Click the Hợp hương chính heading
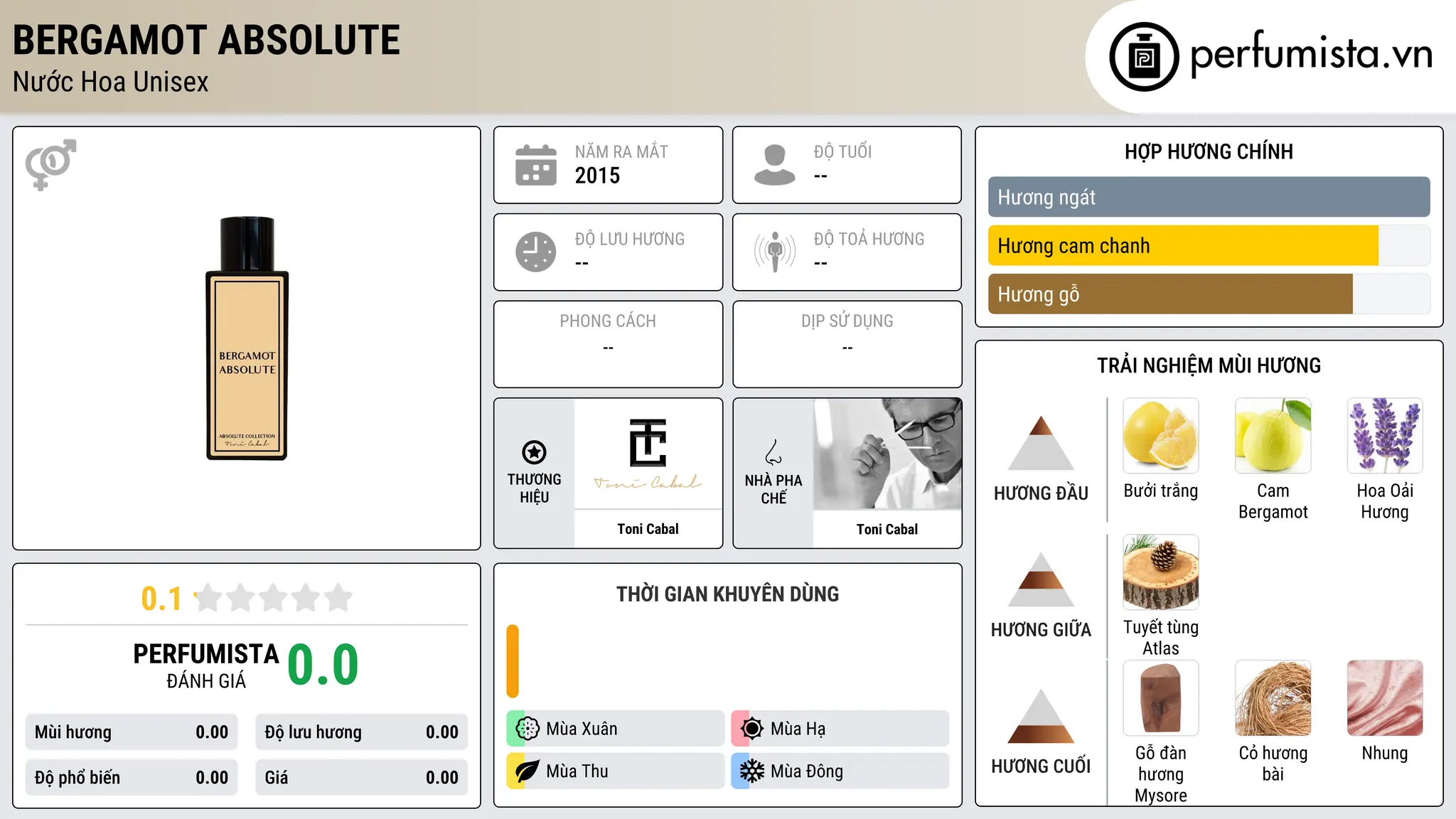The width and height of the screenshot is (1456, 819). (x=1209, y=151)
